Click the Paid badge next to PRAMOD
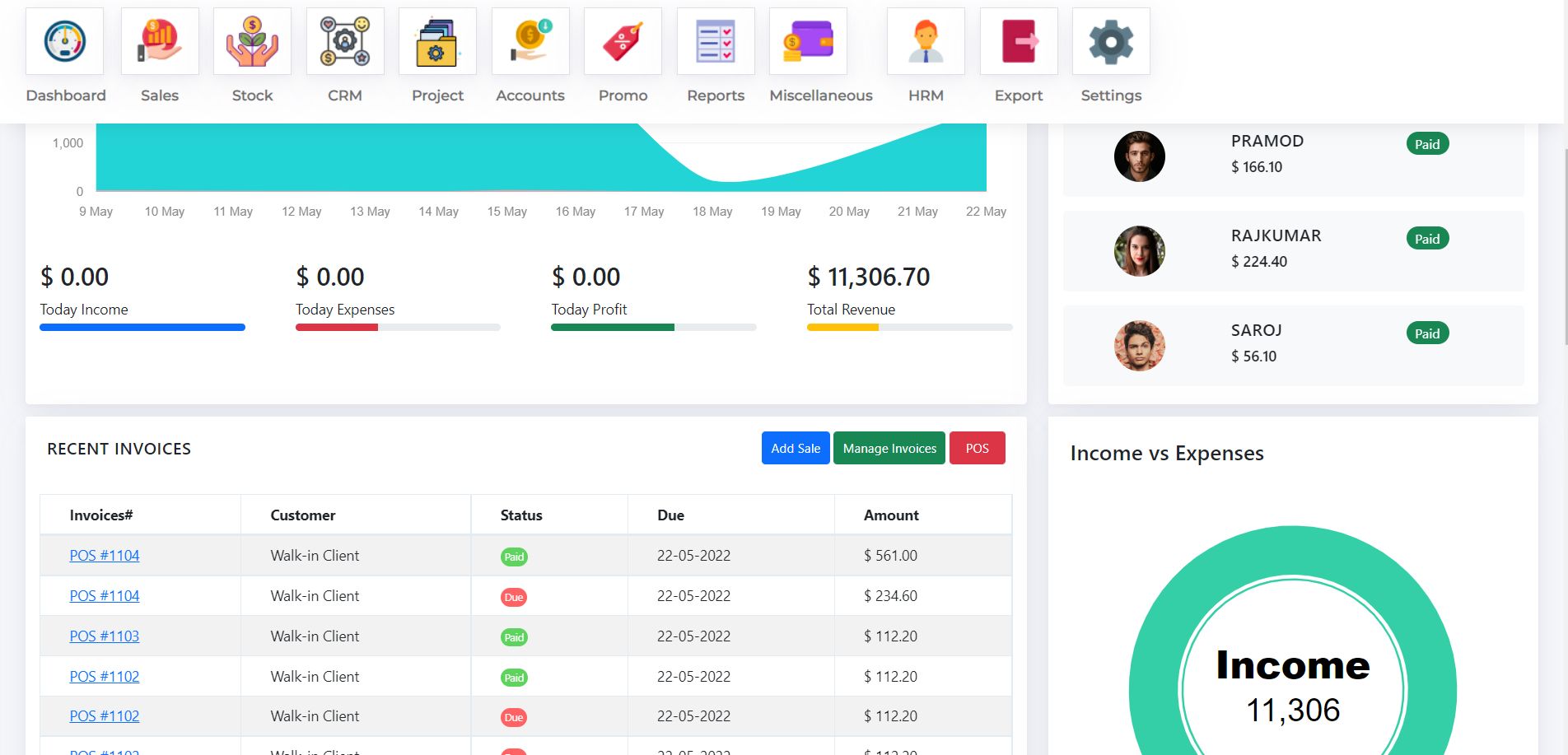Viewport: 1568px width, 755px height. click(x=1427, y=144)
